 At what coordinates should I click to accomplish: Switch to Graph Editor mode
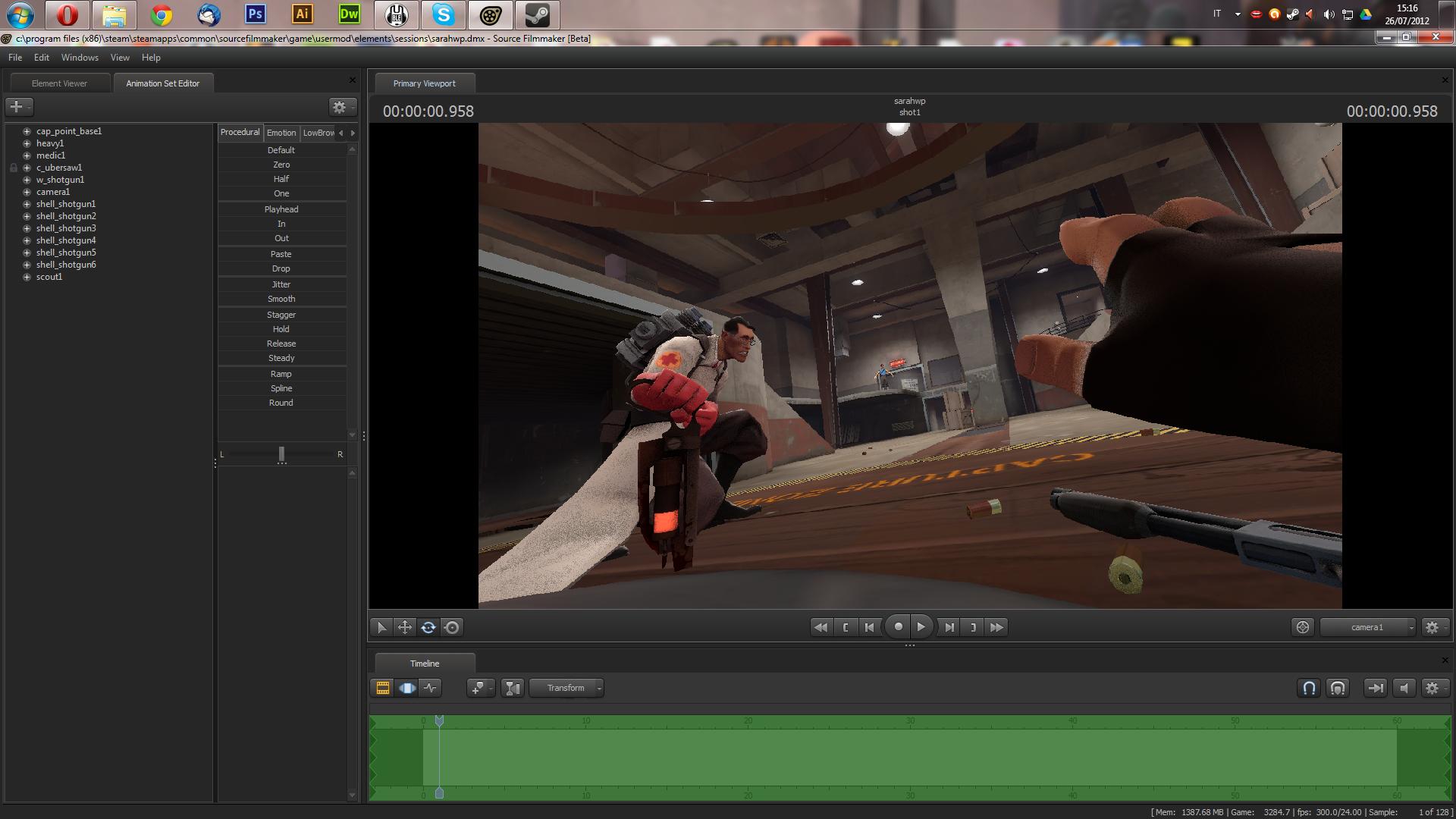(431, 688)
